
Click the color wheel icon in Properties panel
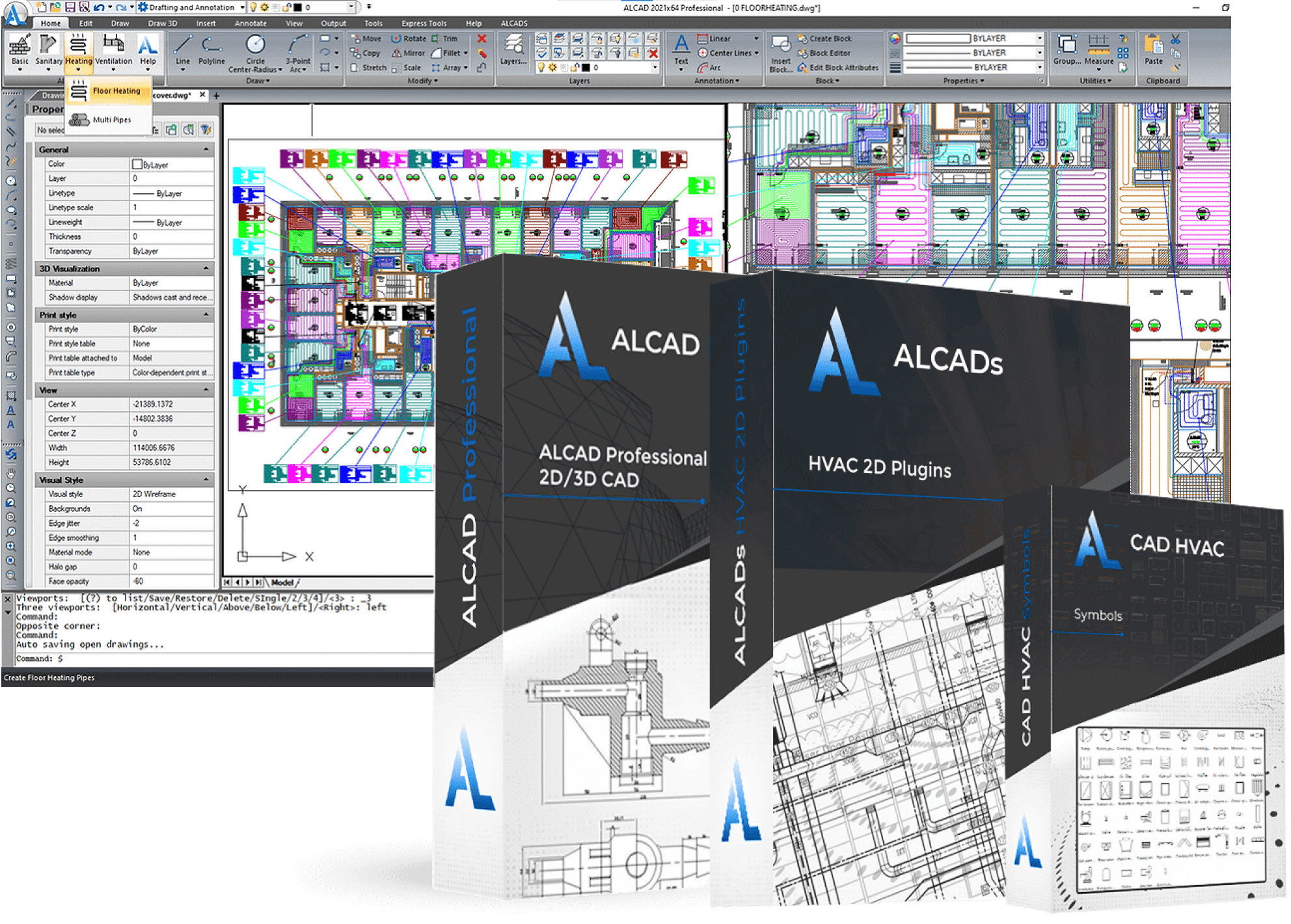point(895,38)
